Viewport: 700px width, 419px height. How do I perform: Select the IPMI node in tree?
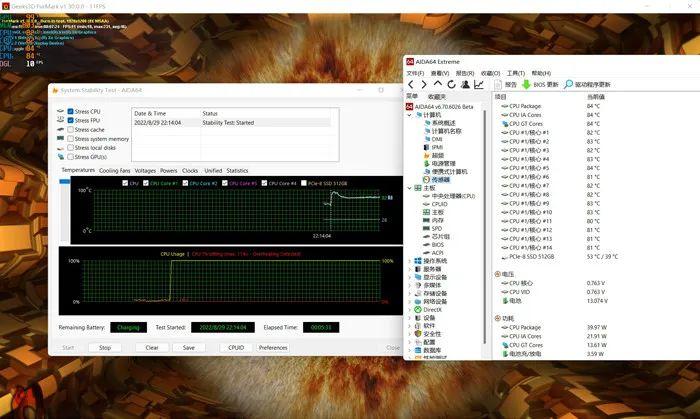coord(437,147)
